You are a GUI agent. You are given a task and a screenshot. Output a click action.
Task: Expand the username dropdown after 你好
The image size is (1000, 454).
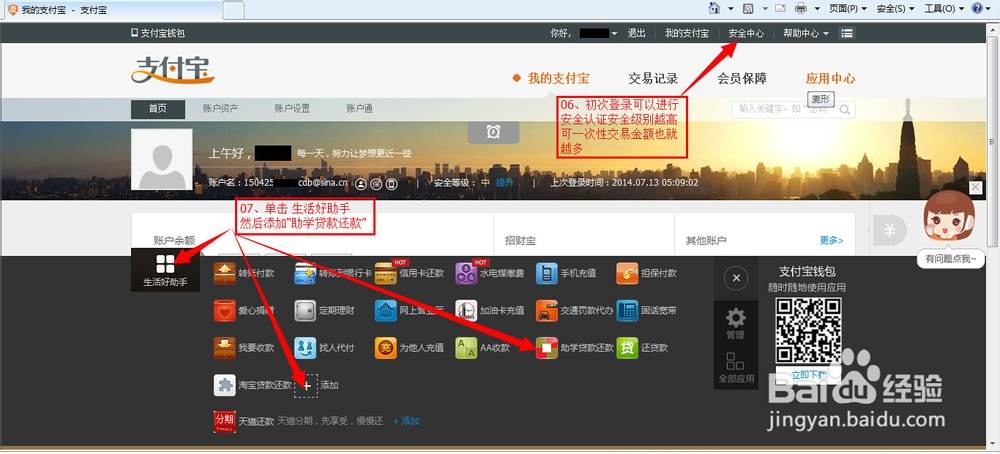point(614,34)
